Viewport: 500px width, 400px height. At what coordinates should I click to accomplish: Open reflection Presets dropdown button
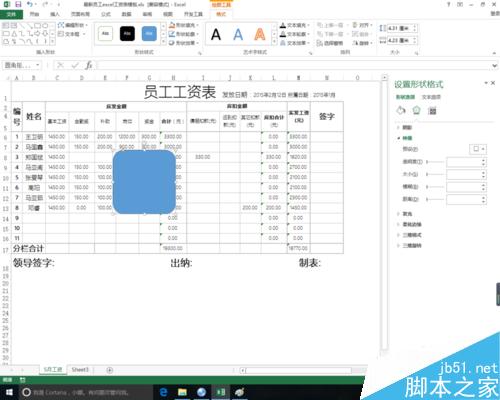[478, 149]
